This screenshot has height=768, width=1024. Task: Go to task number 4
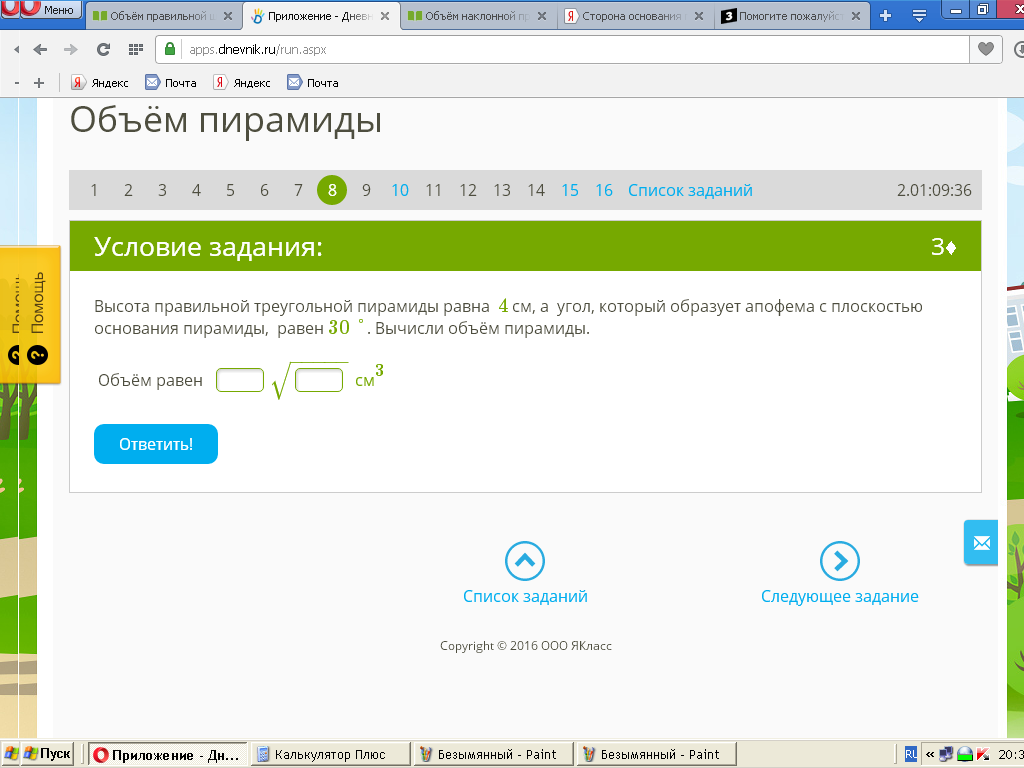tap(196, 190)
